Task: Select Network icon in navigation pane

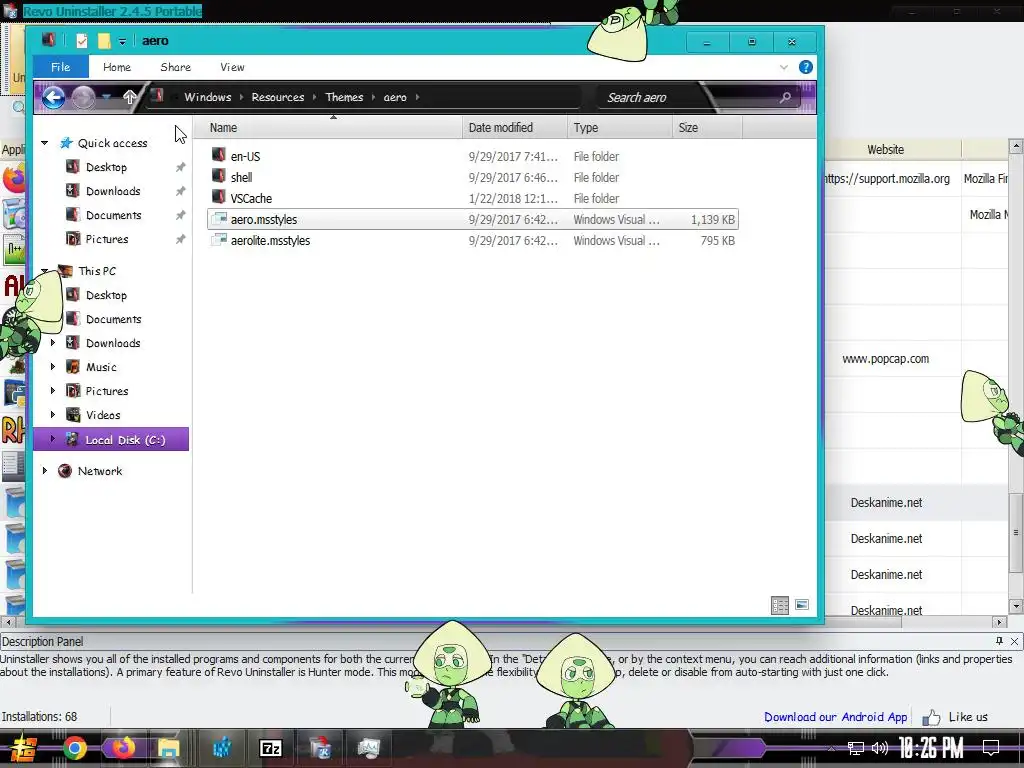Action: pyautogui.click(x=65, y=471)
